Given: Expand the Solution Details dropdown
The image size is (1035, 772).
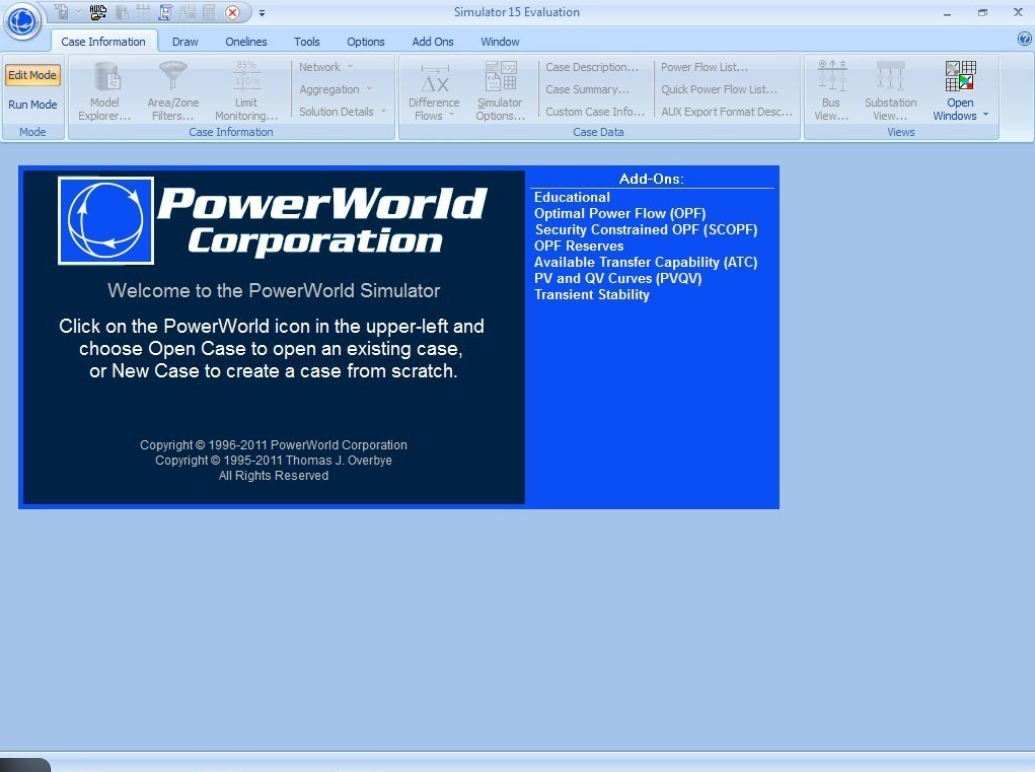Looking at the screenshot, I should click(342, 112).
